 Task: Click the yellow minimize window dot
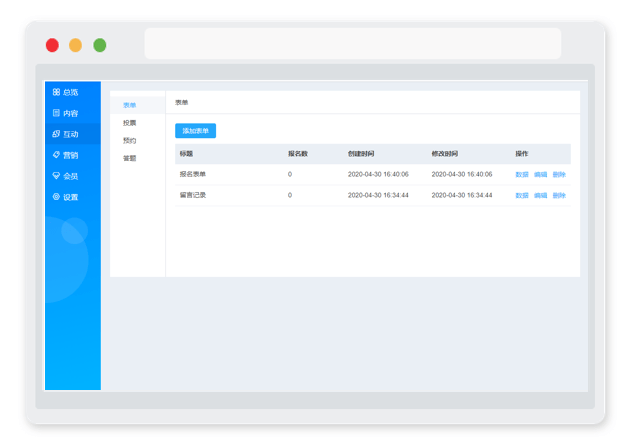(x=76, y=45)
